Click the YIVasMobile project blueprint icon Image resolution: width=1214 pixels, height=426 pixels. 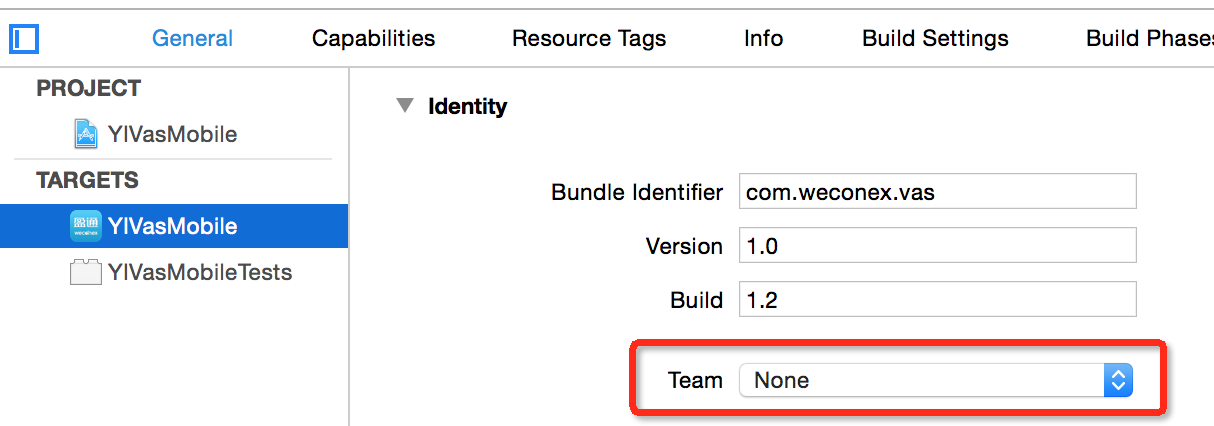point(86,134)
